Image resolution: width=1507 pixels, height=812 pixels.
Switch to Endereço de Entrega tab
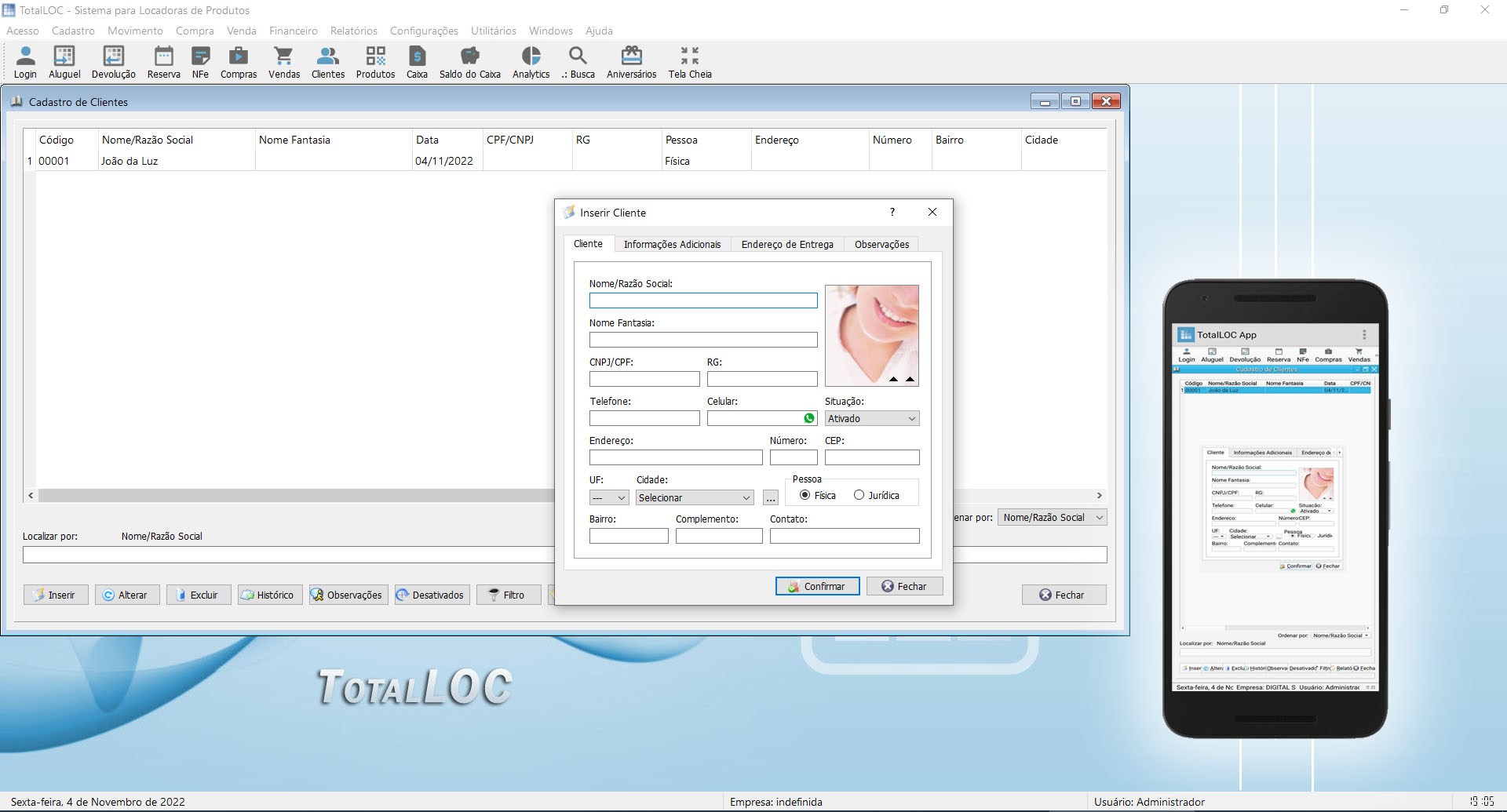(x=787, y=244)
